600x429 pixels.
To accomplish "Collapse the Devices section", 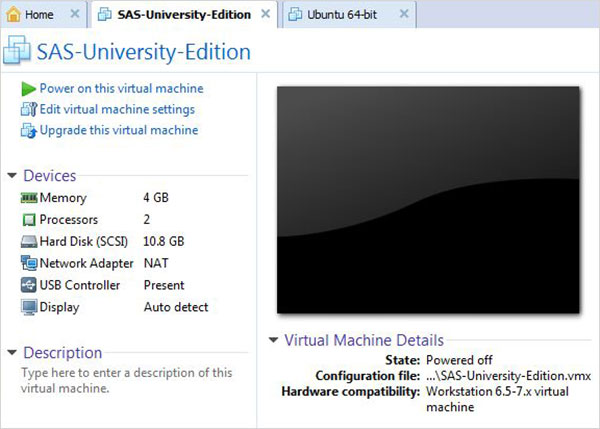I will point(12,176).
